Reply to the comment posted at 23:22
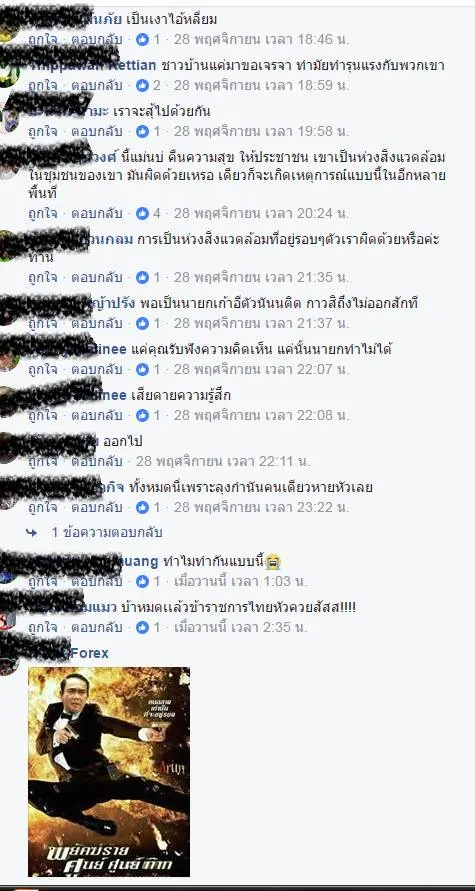Image resolution: width=475 pixels, height=891 pixels. coord(97,507)
